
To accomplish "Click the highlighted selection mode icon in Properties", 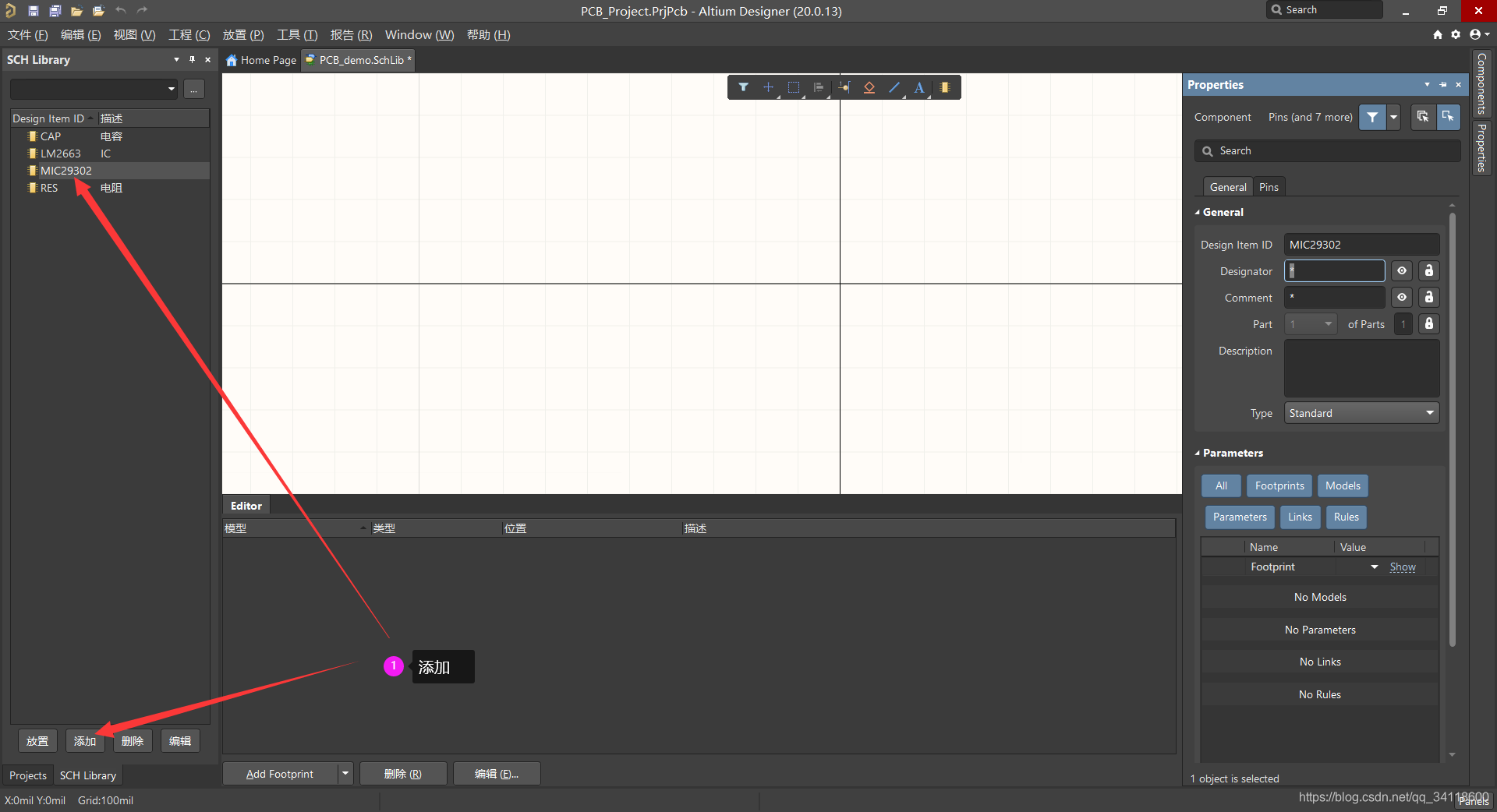I will coord(1448,117).
